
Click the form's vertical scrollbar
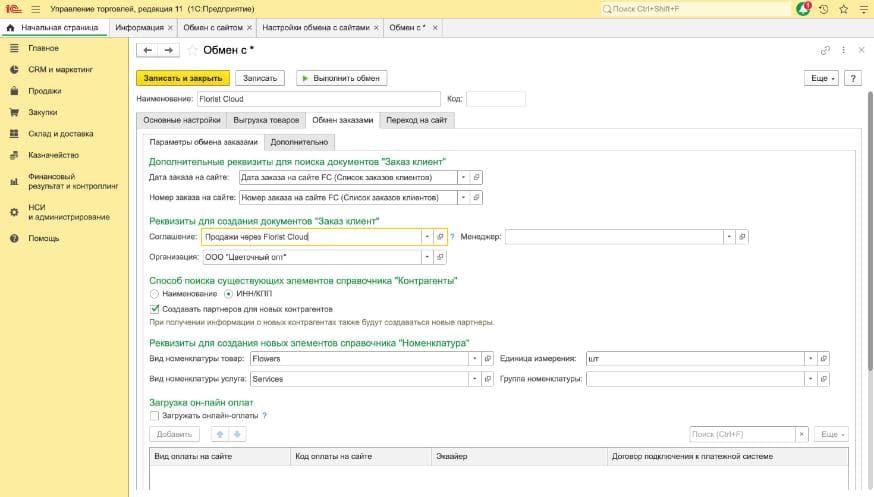coord(870,231)
